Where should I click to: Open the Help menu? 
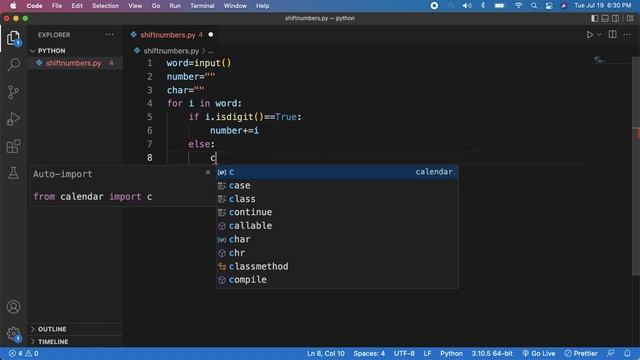(x=262, y=6)
